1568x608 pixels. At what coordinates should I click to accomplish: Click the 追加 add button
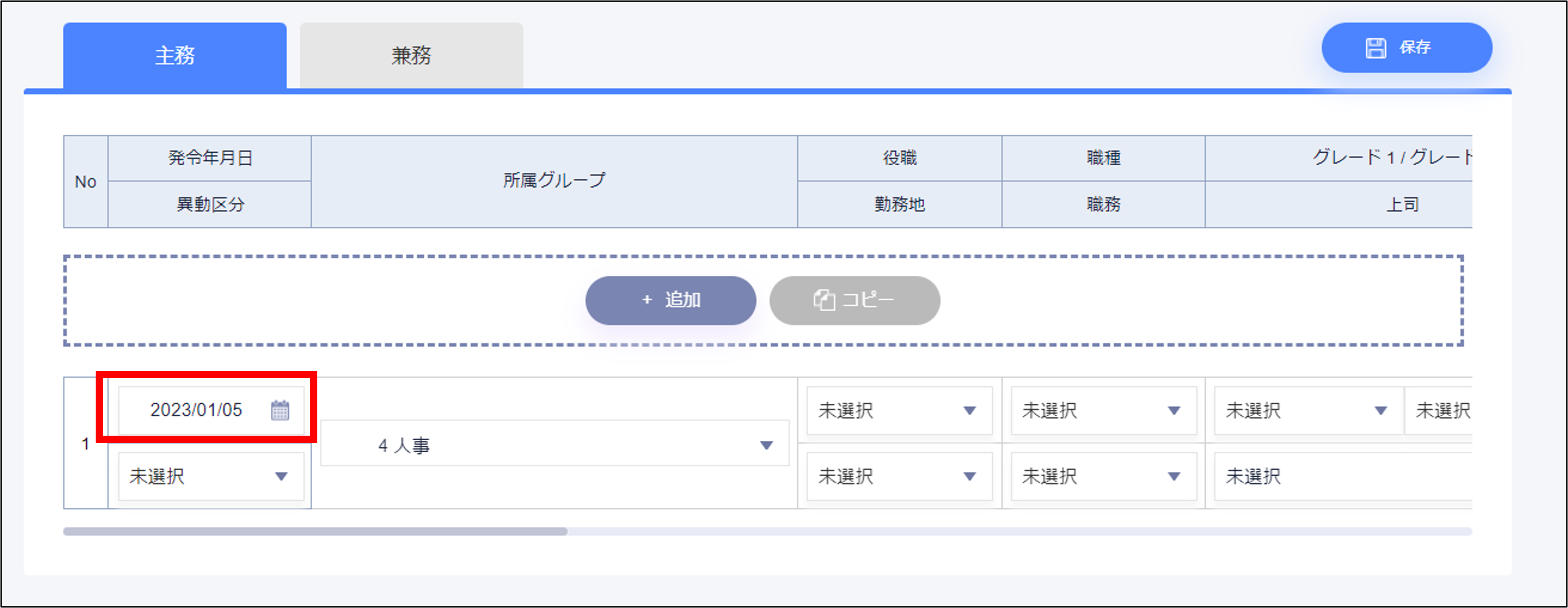click(670, 300)
